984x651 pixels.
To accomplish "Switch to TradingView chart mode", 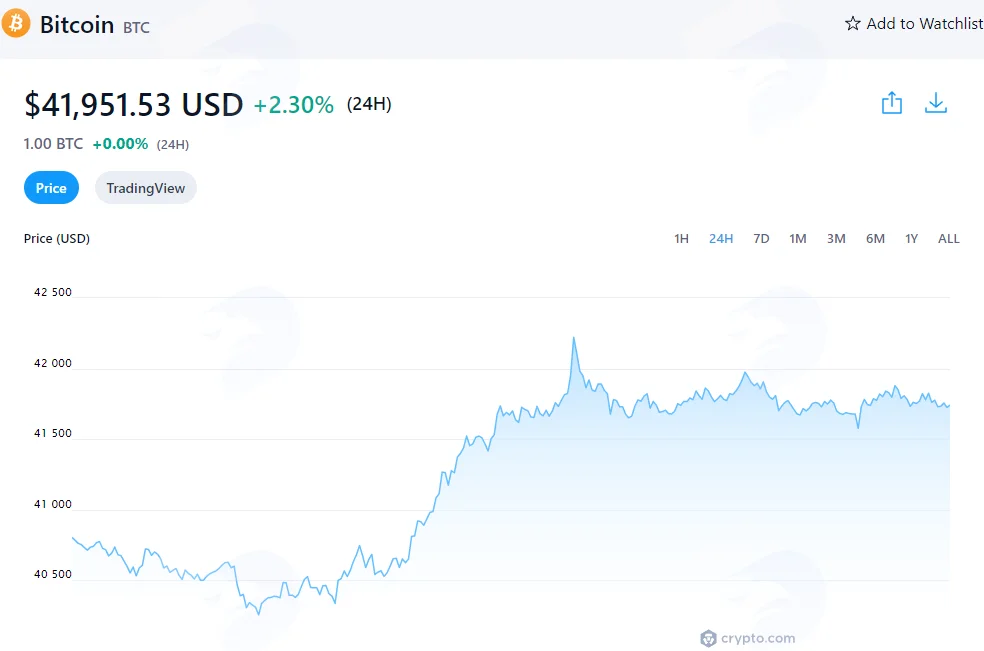I will [146, 188].
